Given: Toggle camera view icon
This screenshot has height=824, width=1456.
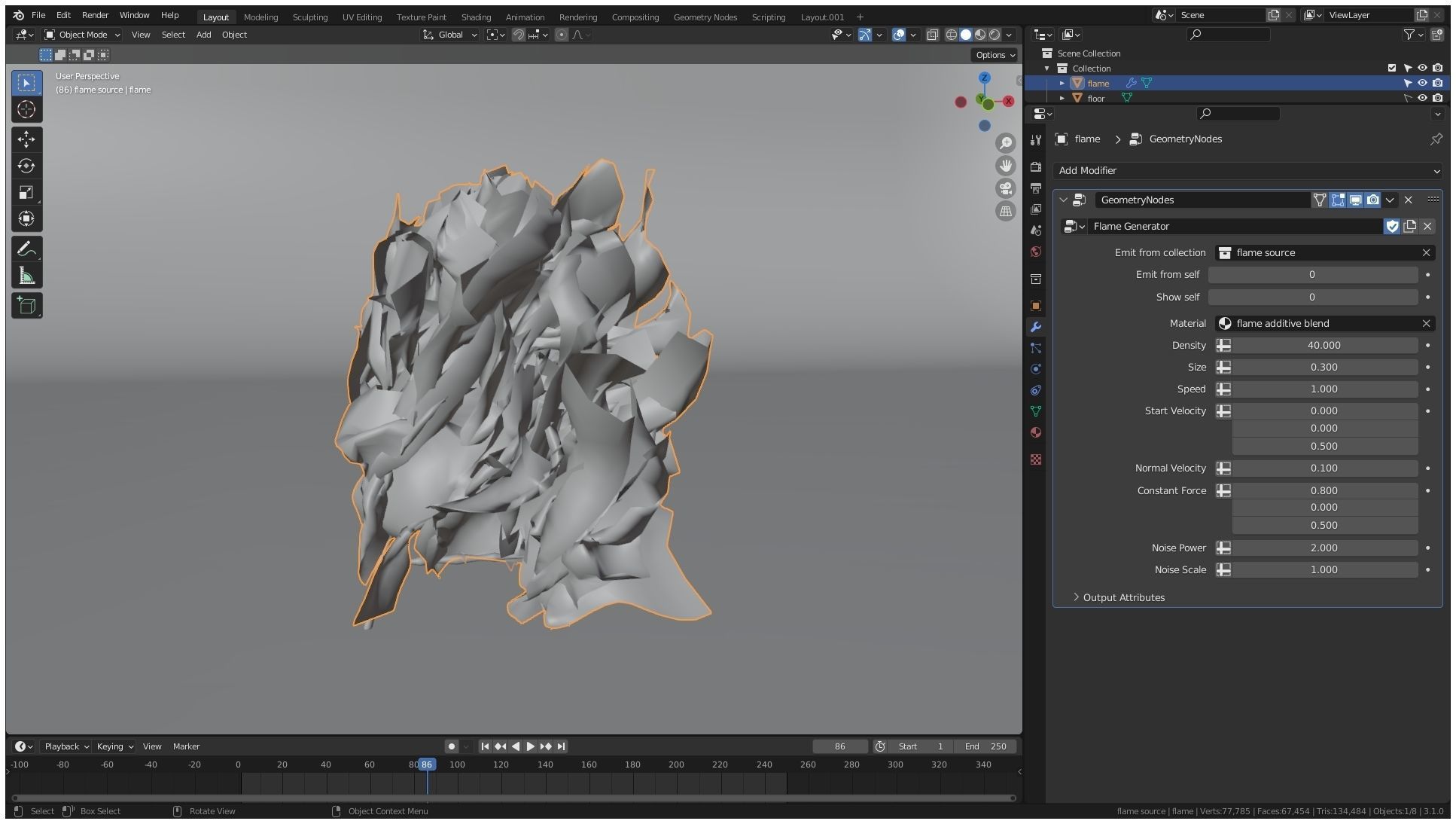Looking at the screenshot, I should (1006, 188).
